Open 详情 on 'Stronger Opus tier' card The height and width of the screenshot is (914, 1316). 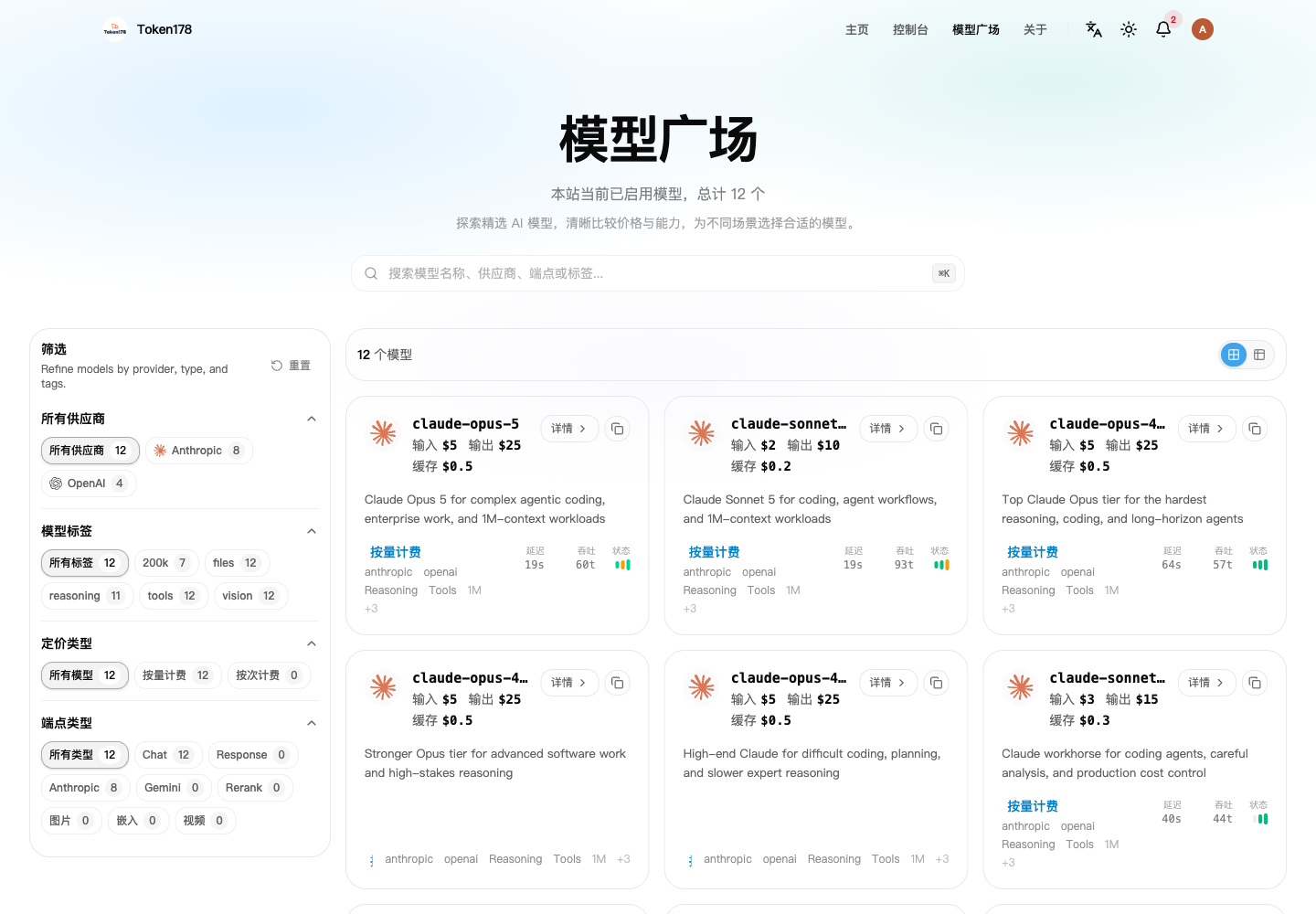(570, 683)
